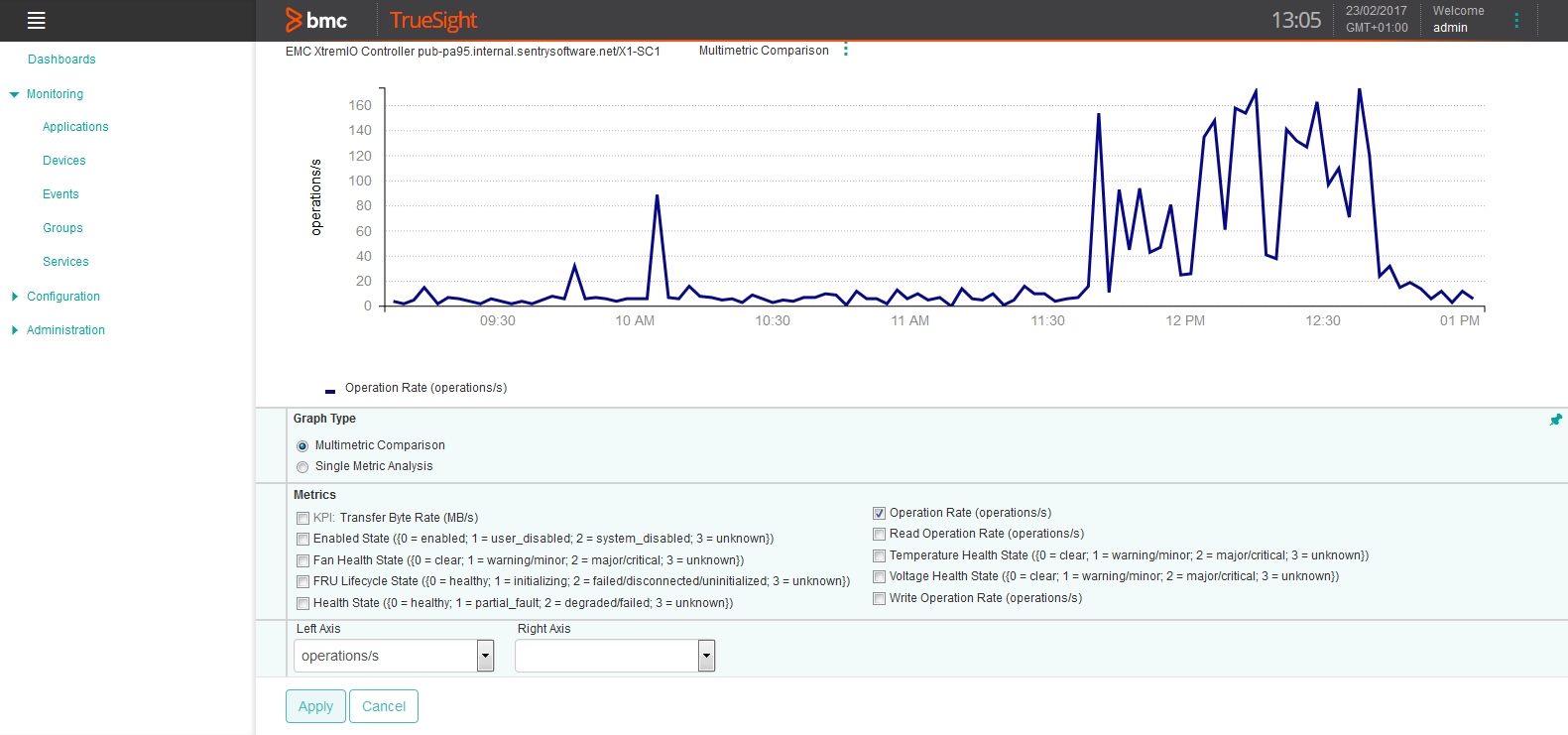Open the admin user options kebab menu
The width and height of the screenshot is (1568, 735).
point(1516,20)
